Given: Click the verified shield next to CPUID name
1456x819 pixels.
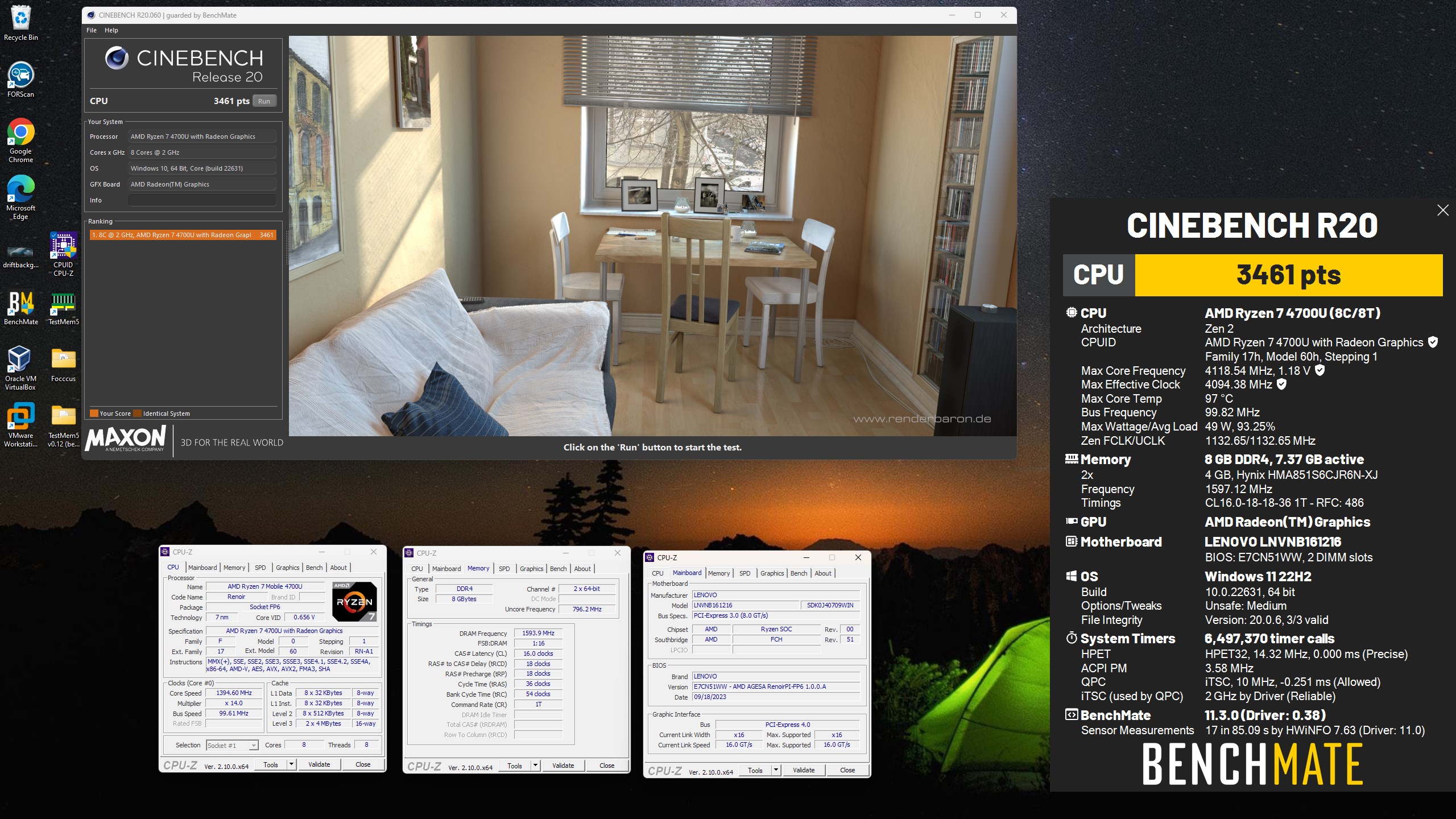Looking at the screenshot, I should pos(1433,342).
